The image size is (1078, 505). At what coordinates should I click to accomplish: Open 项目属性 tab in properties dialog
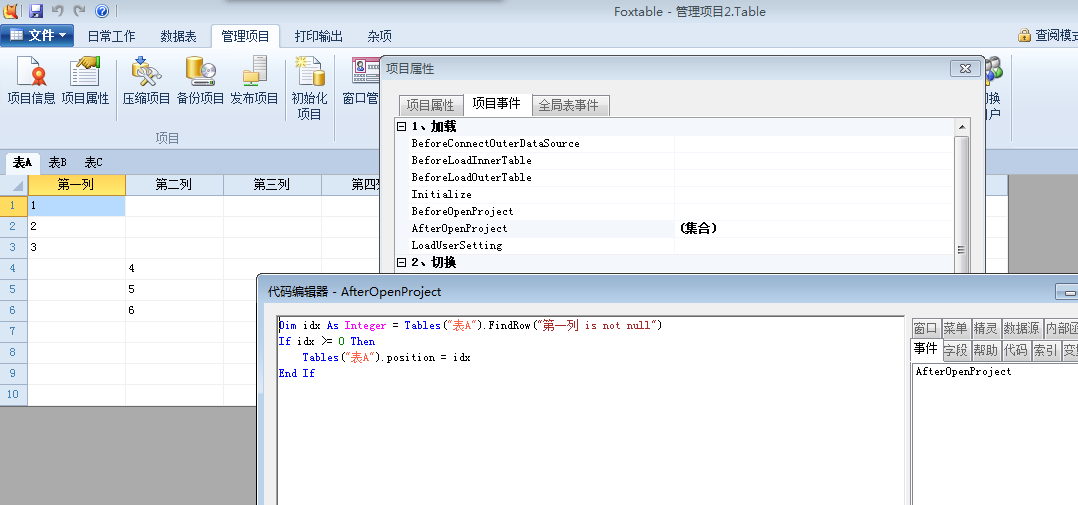(430, 106)
